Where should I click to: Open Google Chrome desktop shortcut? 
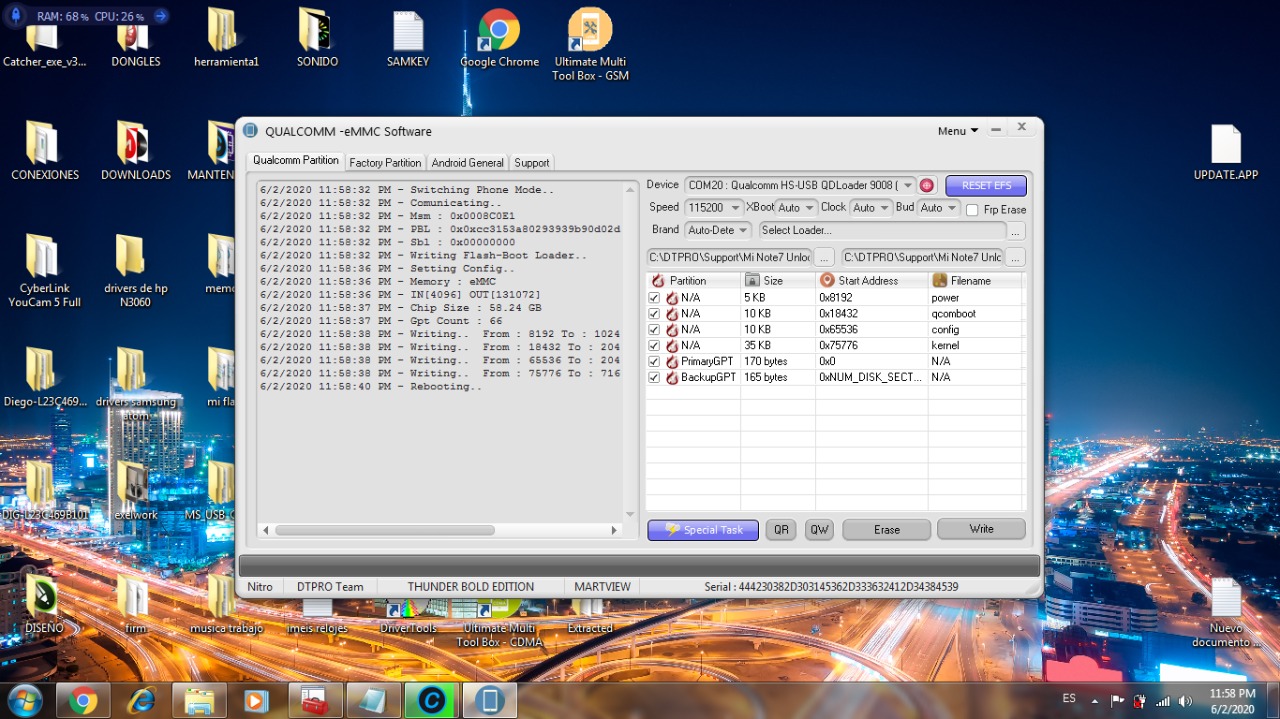(x=499, y=38)
